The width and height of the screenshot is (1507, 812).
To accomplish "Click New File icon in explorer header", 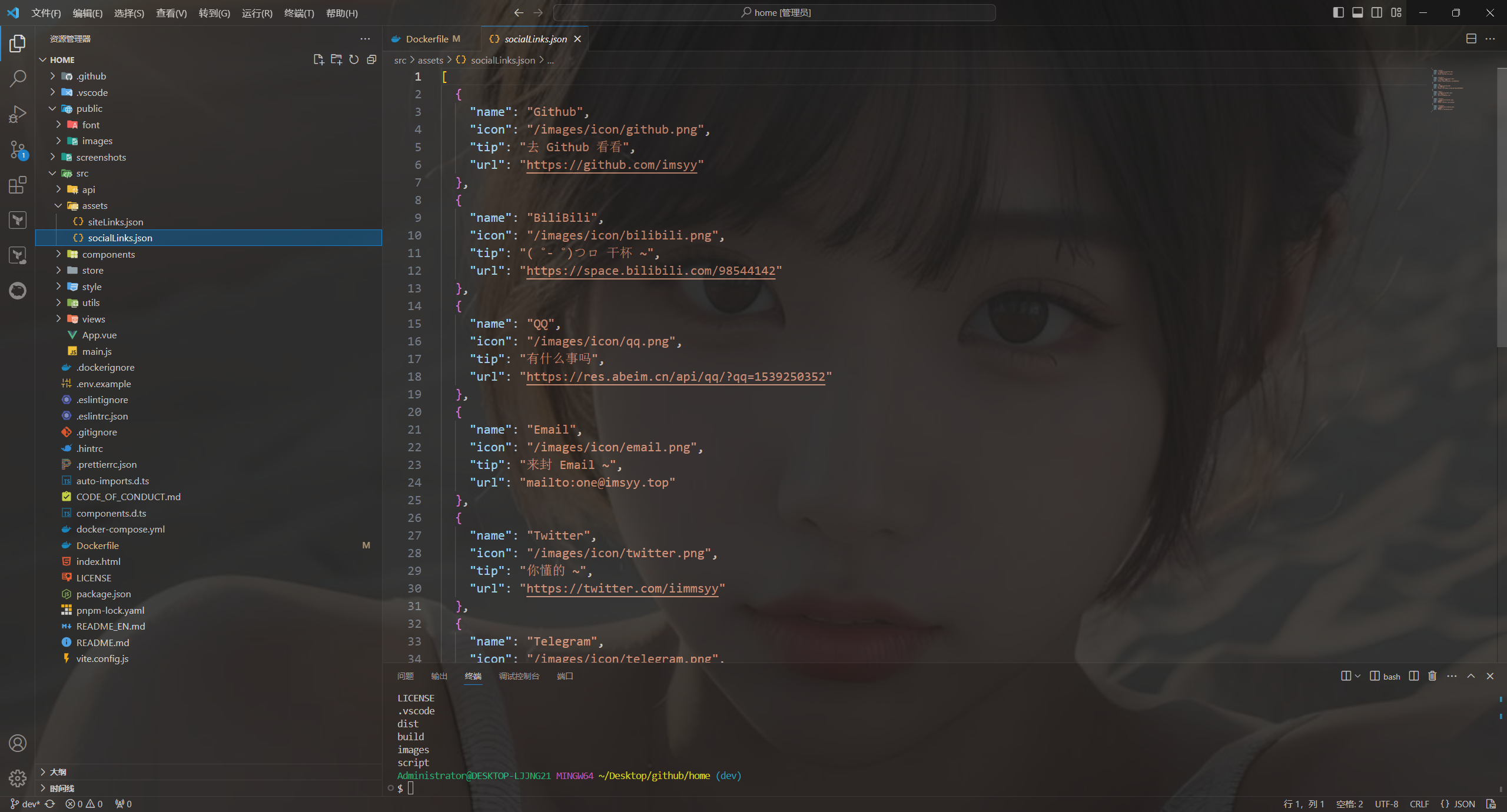I will (318, 59).
